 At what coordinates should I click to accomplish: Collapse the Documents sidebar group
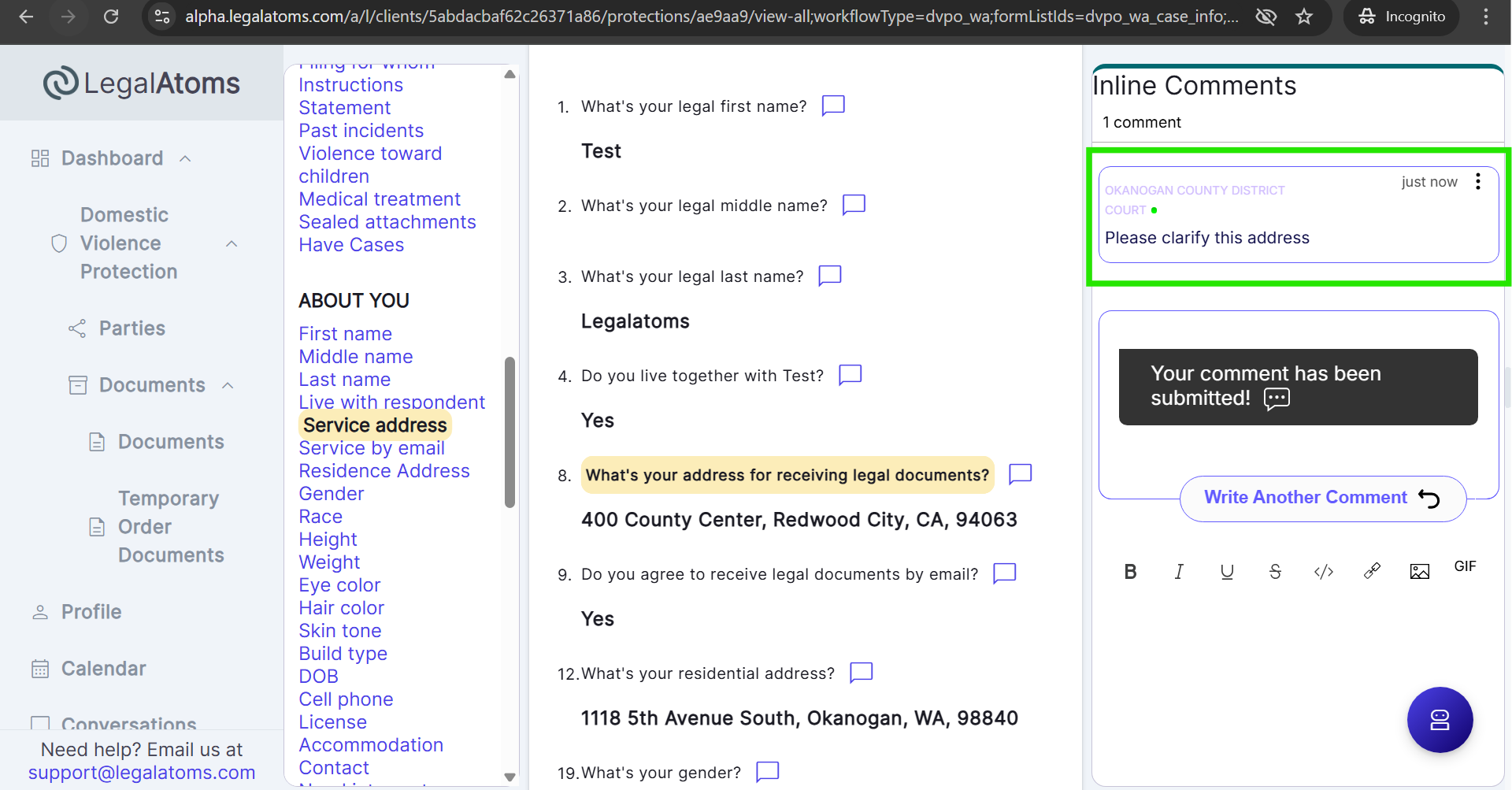pyautogui.click(x=228, y=385)
